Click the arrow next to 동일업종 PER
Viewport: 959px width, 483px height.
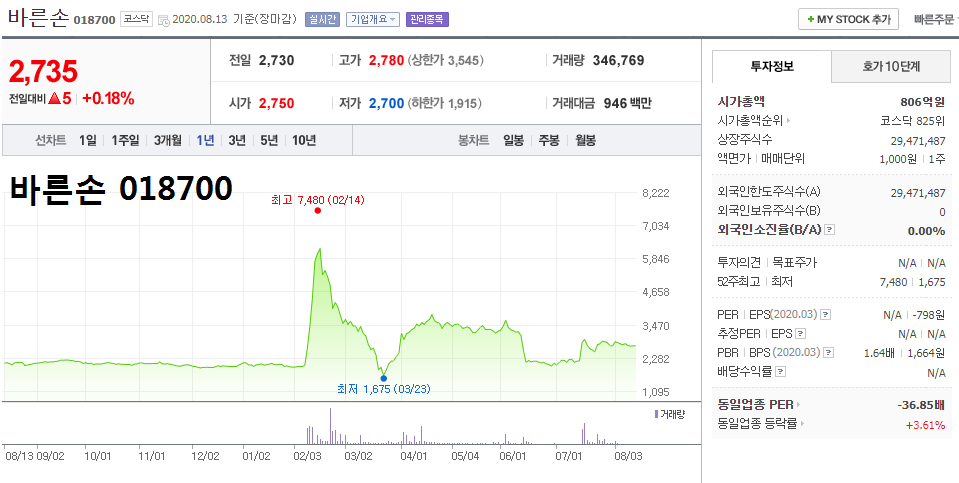pyautogui.click(x=799, y=405)
